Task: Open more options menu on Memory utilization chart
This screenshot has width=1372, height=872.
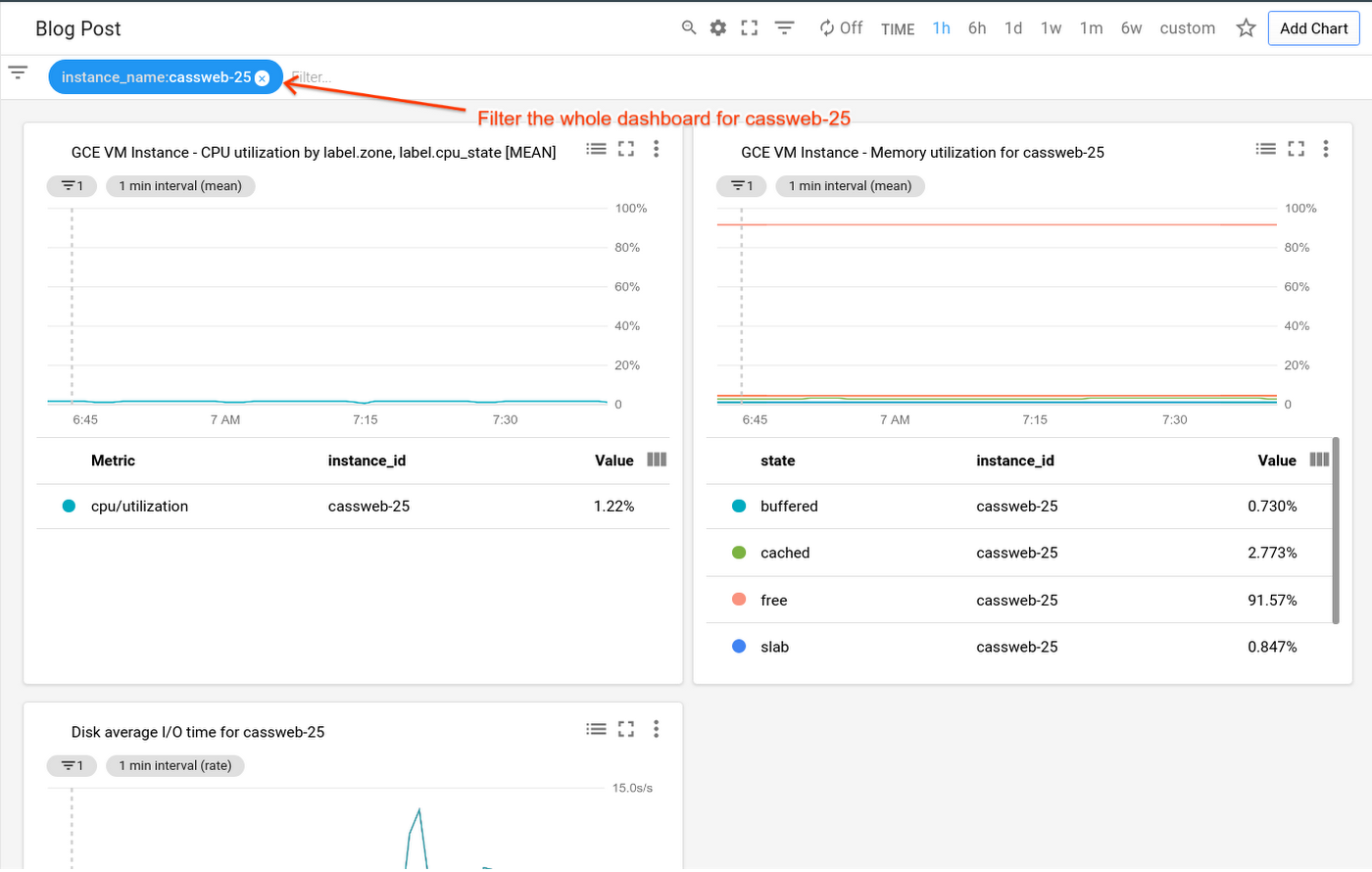Action: click(1326, 149)
